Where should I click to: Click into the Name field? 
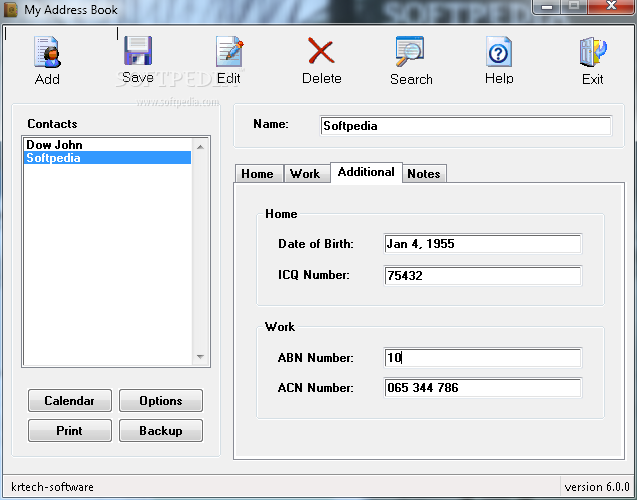[x=466, y=126]
